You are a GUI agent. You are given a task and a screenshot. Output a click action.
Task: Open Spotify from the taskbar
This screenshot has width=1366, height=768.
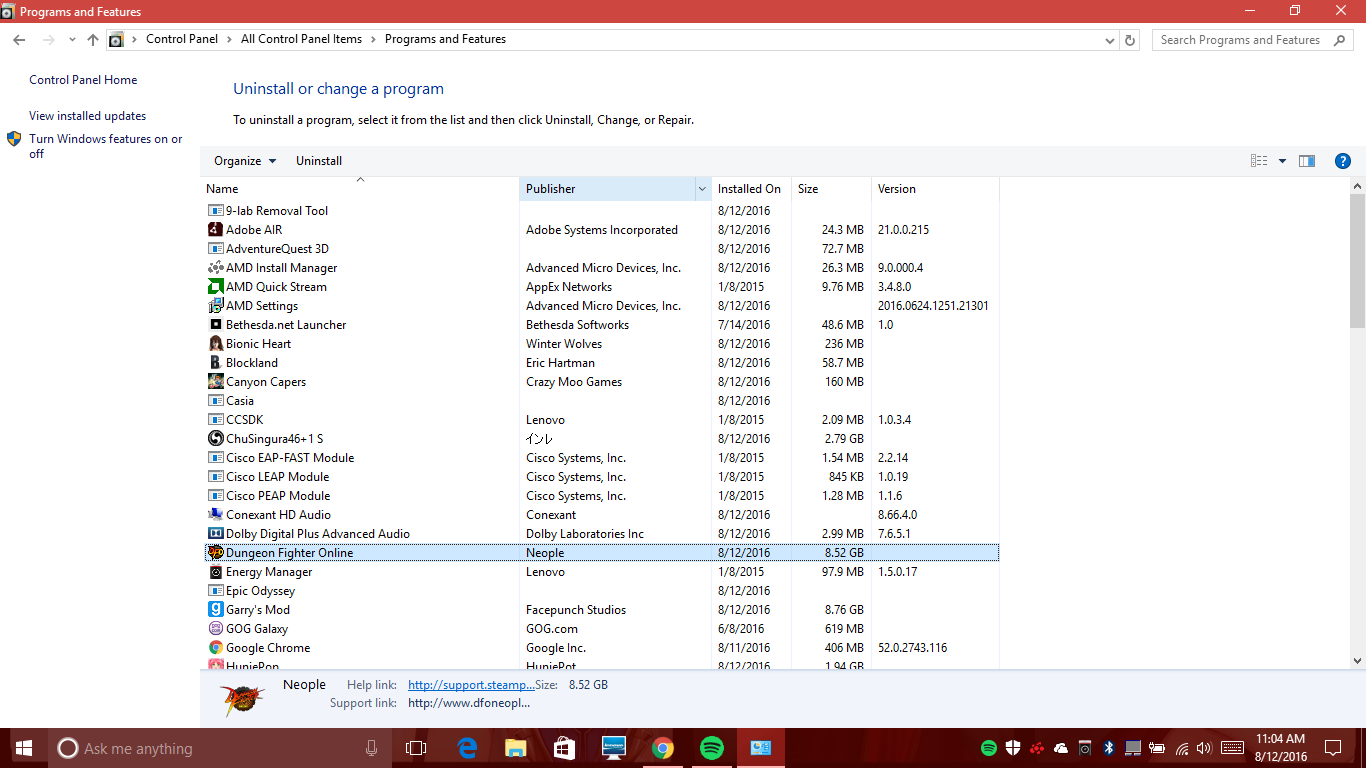coord(711,748)
